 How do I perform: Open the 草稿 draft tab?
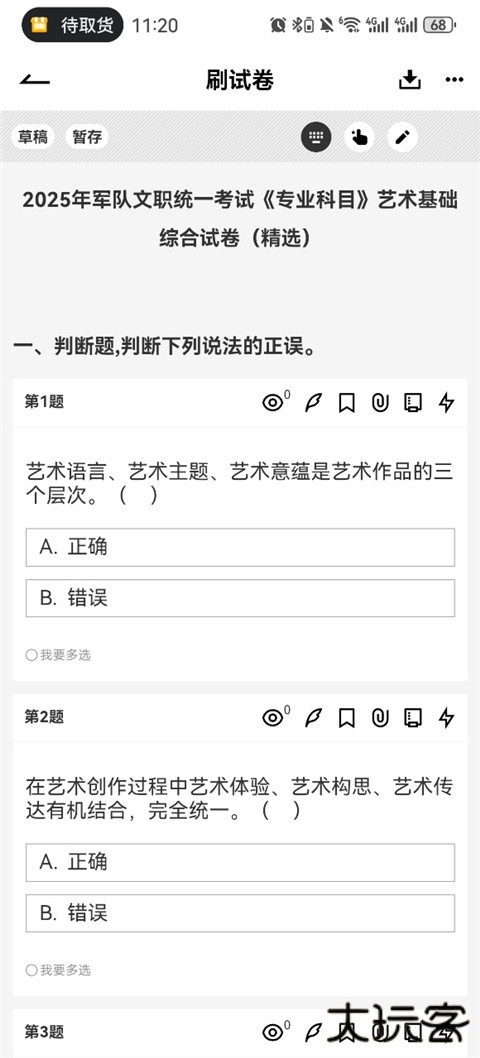(33, 138)
